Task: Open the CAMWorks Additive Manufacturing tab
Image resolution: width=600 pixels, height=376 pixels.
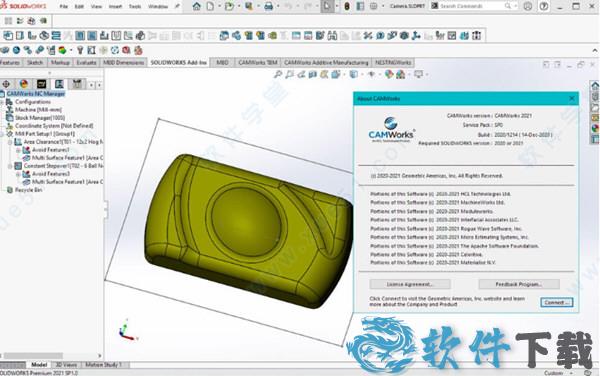Action: [326, 62]
